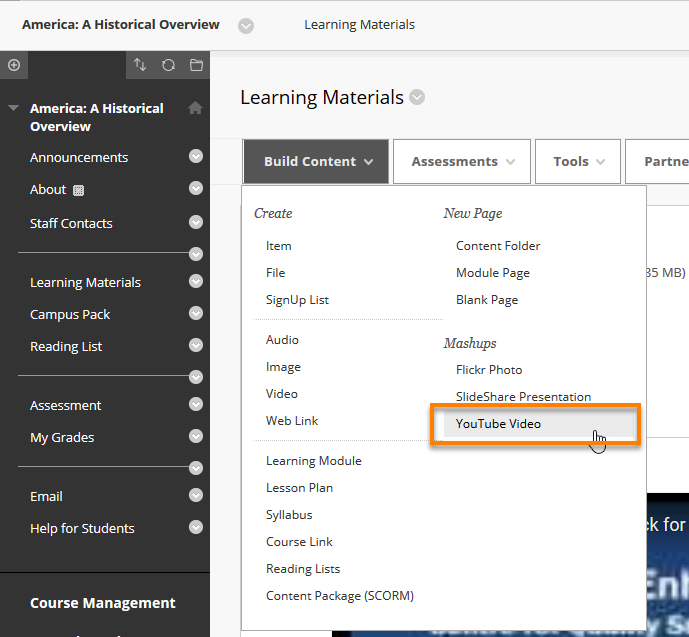Select Content Package (SCORM) option
This screenshot has height=637, width=689.
pos(340,596)
